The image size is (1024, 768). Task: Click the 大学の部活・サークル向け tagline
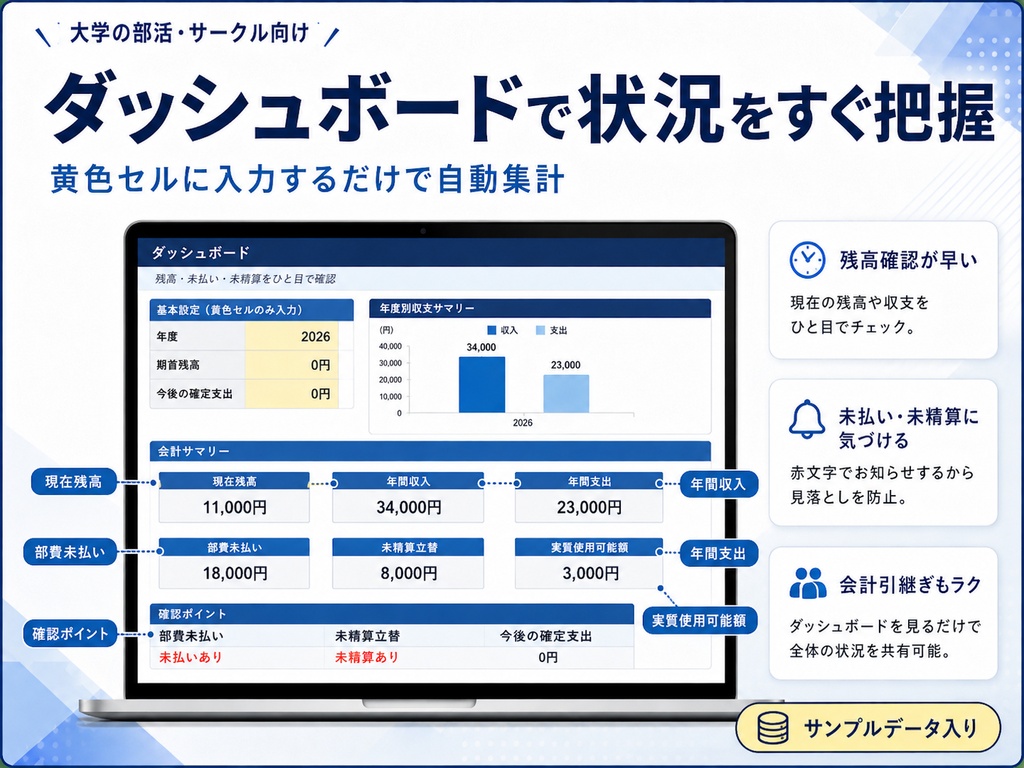pyautogui.click(x=189, y=33)
